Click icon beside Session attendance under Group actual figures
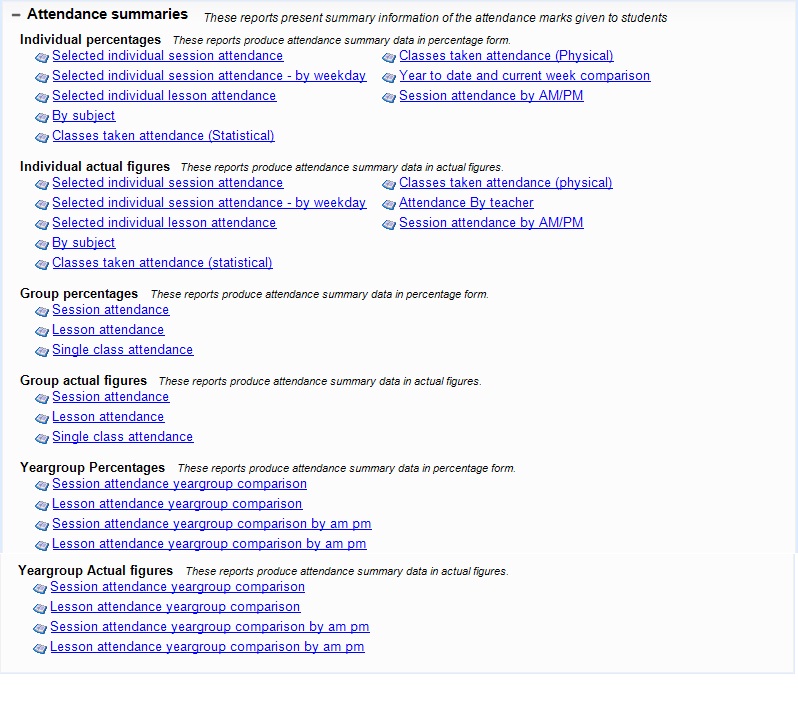Screen dimensions: 798x720 tap(42, 398)
